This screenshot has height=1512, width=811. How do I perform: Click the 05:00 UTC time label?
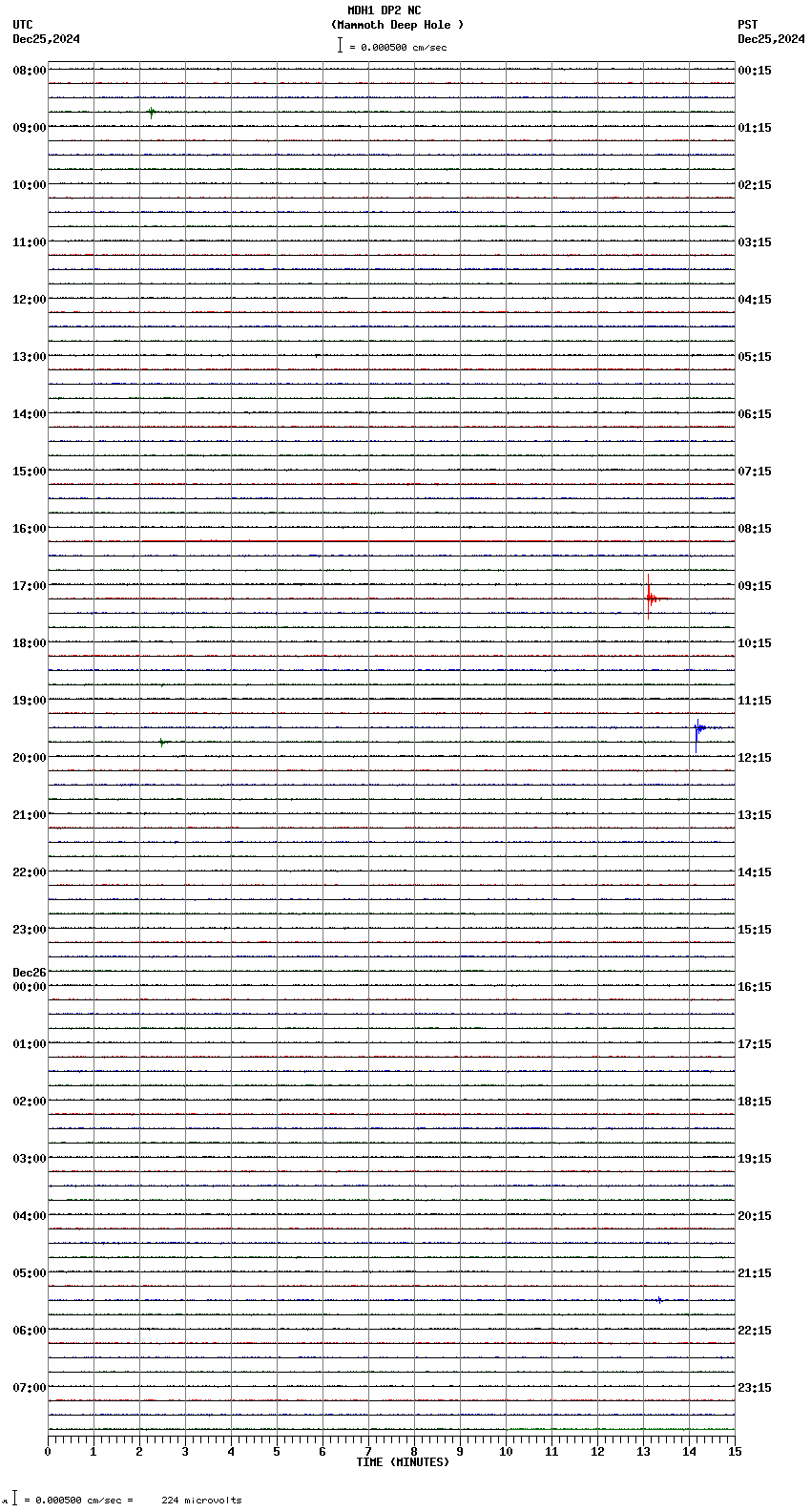pos(29,1273)
